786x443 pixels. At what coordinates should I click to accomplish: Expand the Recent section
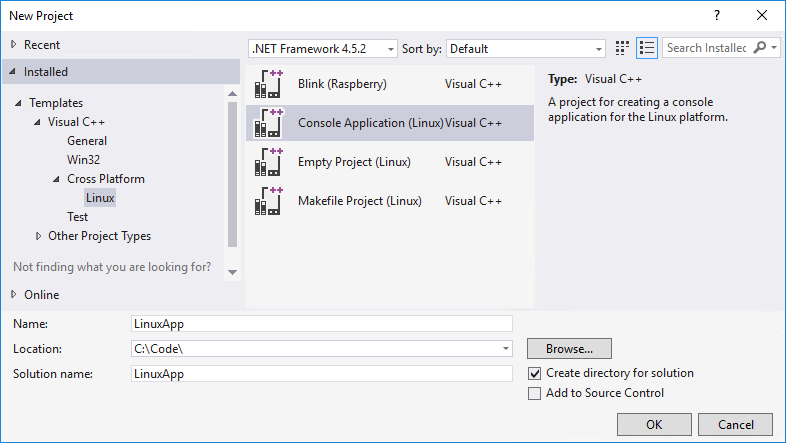click(13, 45)
